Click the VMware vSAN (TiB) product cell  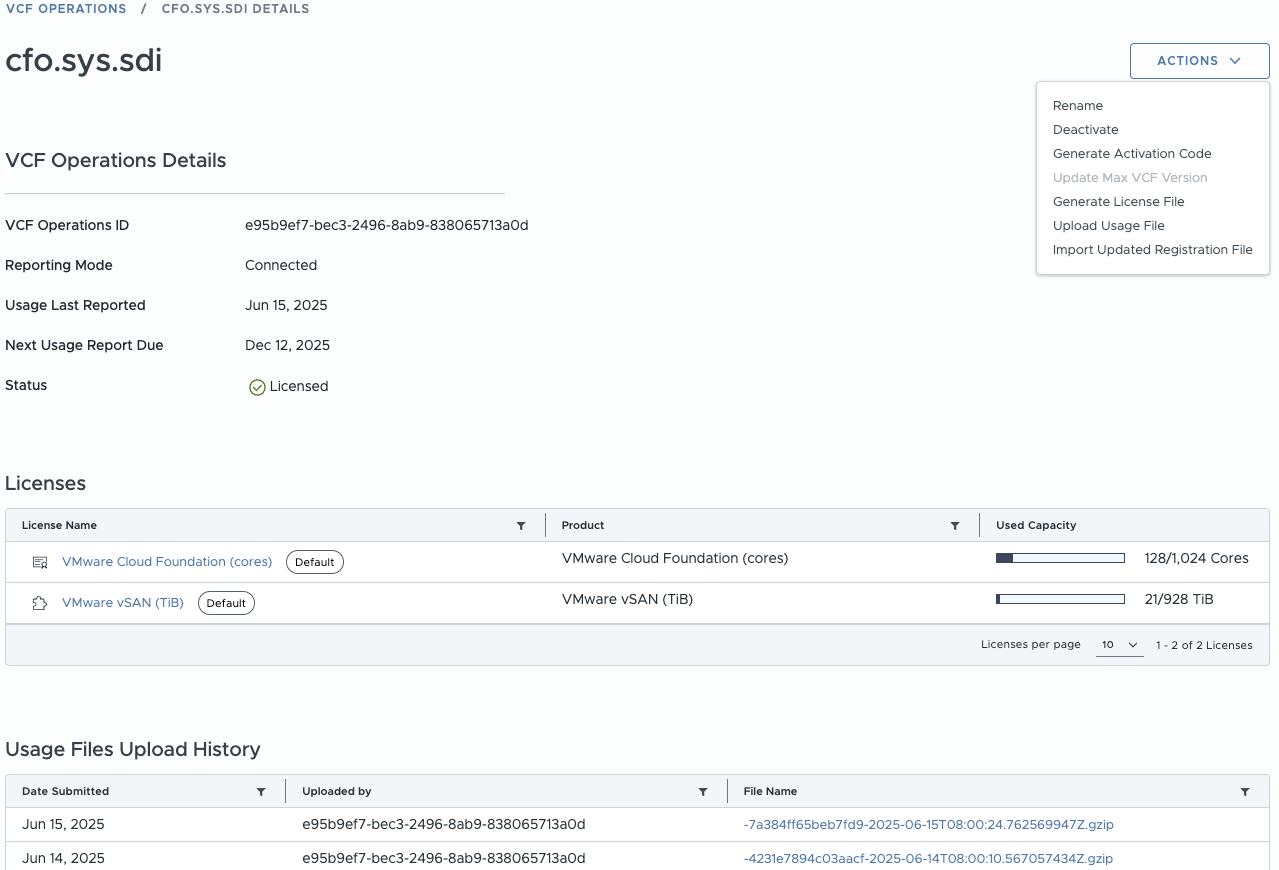[x=627, y=599]
